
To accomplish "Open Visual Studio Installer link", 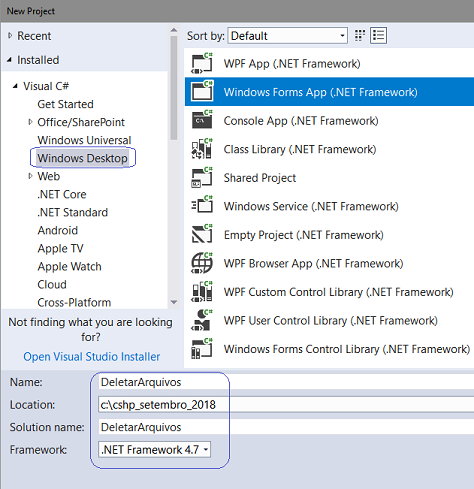I will click(x=92, y=357).
